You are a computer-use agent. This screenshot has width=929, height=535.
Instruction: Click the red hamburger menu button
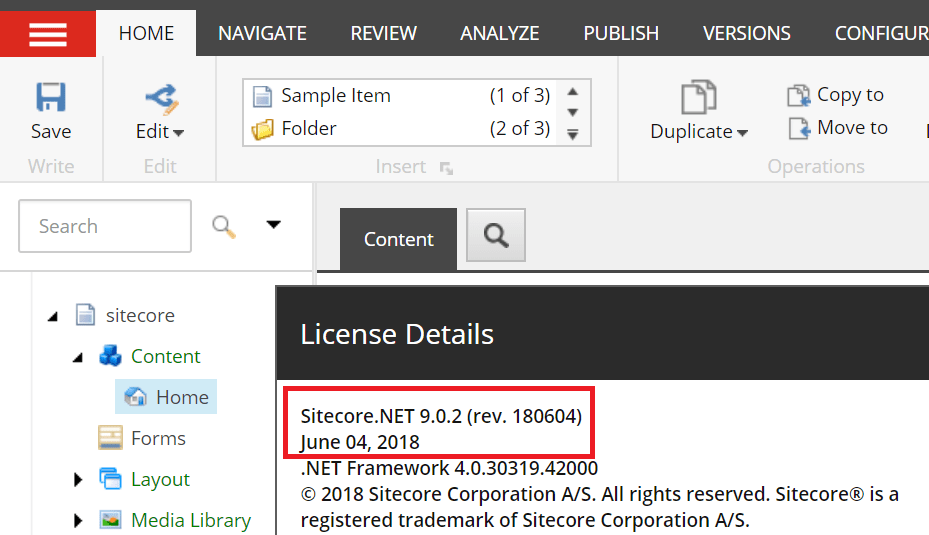click(x=48, y=33)
